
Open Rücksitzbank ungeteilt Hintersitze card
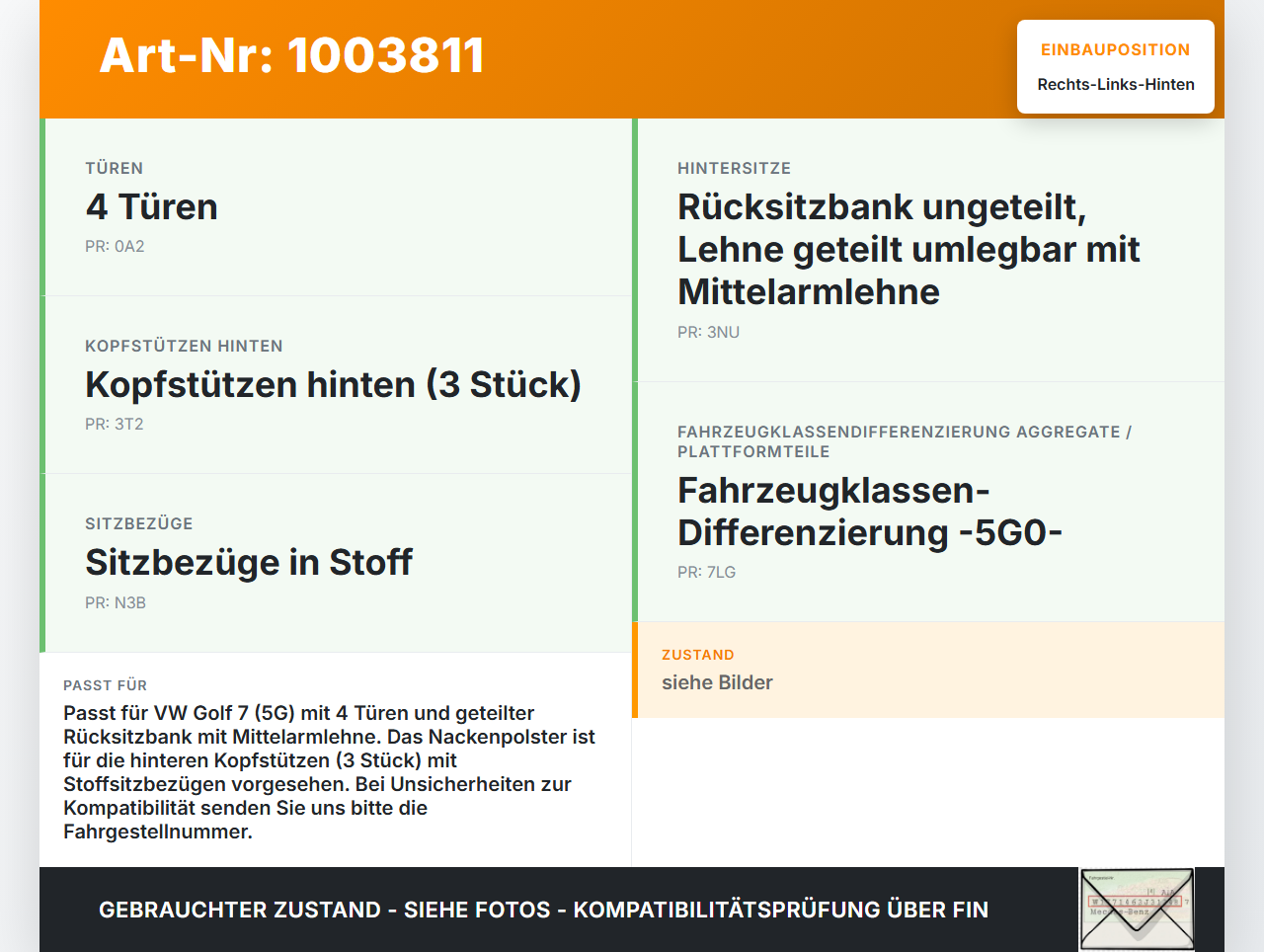(x=928, y=250)
